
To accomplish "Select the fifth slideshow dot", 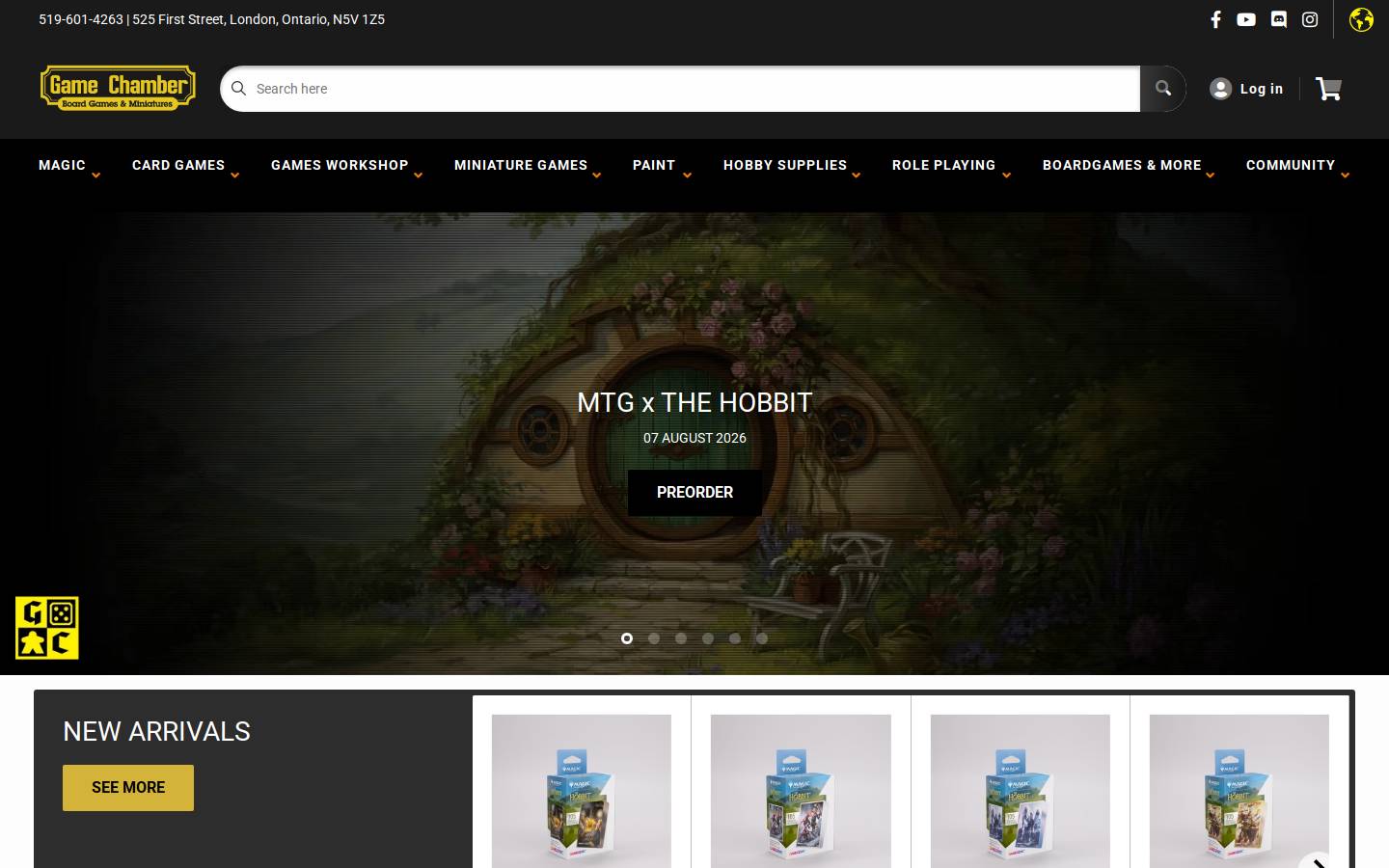I will click(x=735, y=638).
